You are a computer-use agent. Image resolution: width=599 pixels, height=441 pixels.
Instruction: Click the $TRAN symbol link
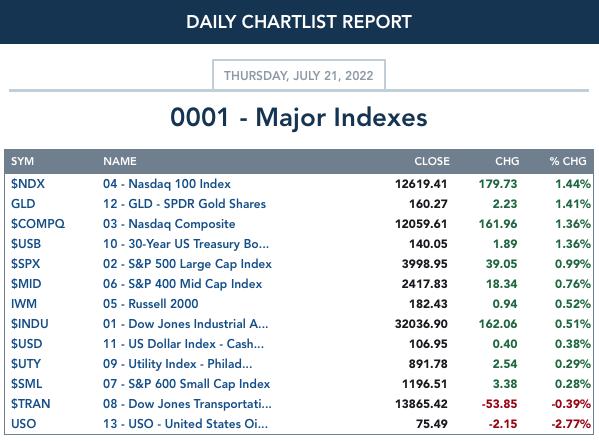tap(31, 404)
